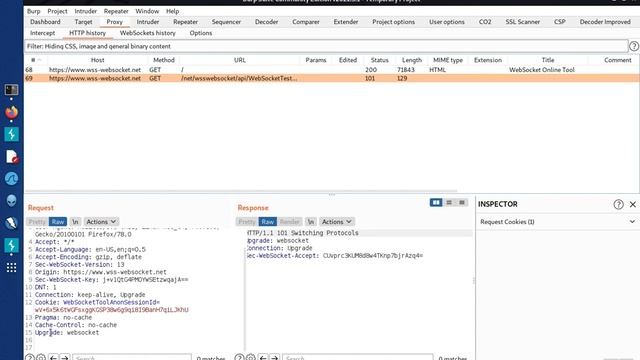Open the User options tab
The image size is (640, 360).
tap(447, 22)
